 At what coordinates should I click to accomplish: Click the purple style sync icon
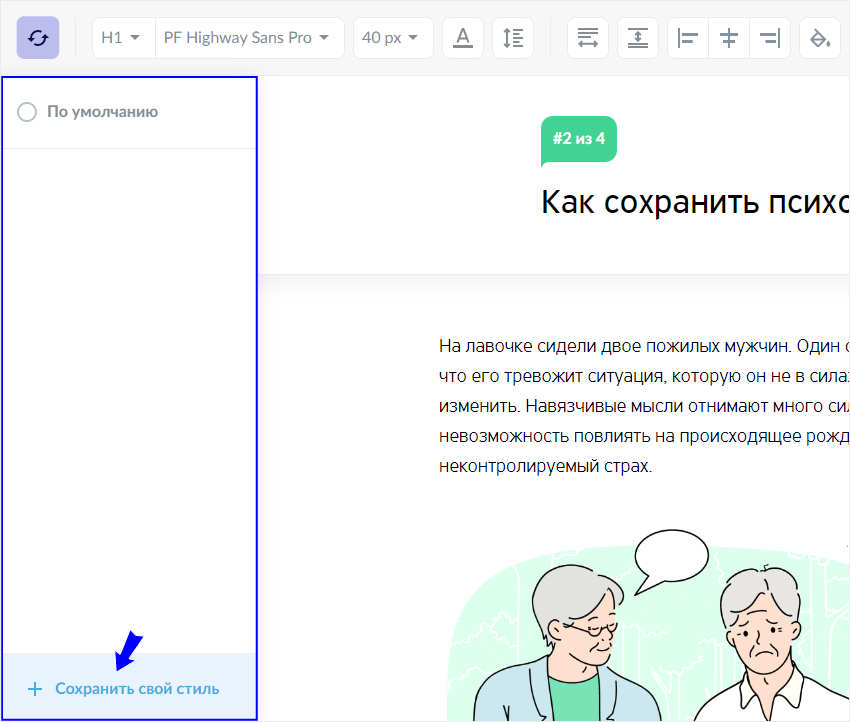point(37,37)
